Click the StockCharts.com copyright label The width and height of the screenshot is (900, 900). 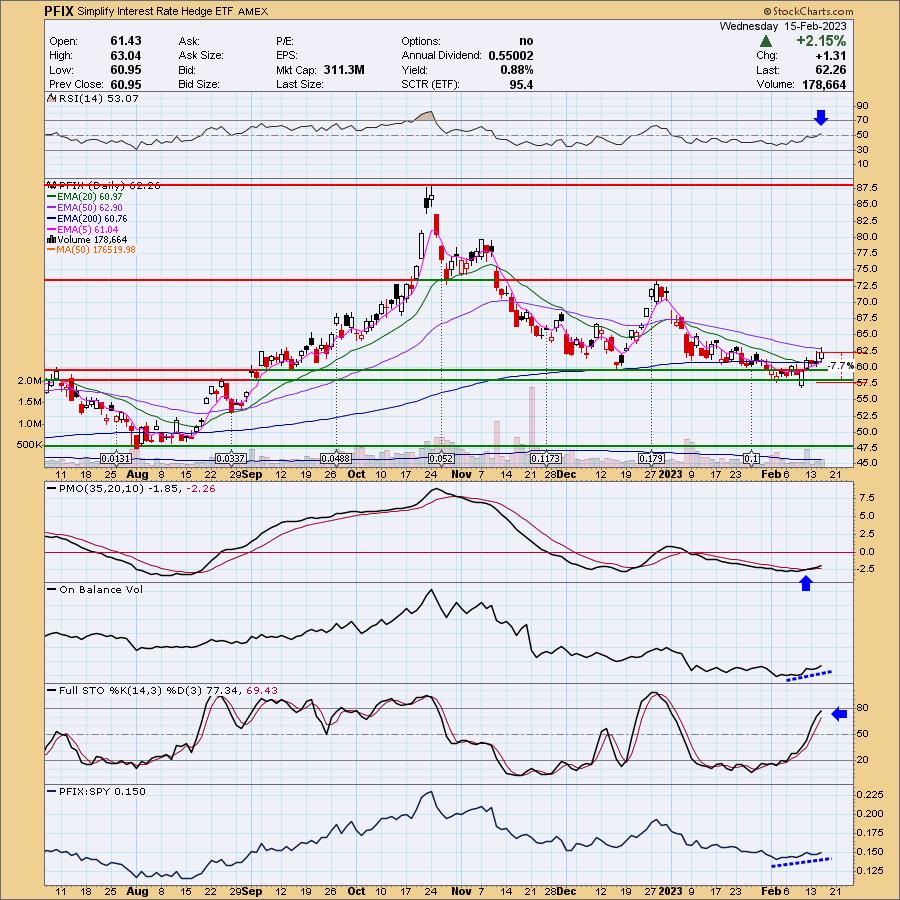pos(808,11)
